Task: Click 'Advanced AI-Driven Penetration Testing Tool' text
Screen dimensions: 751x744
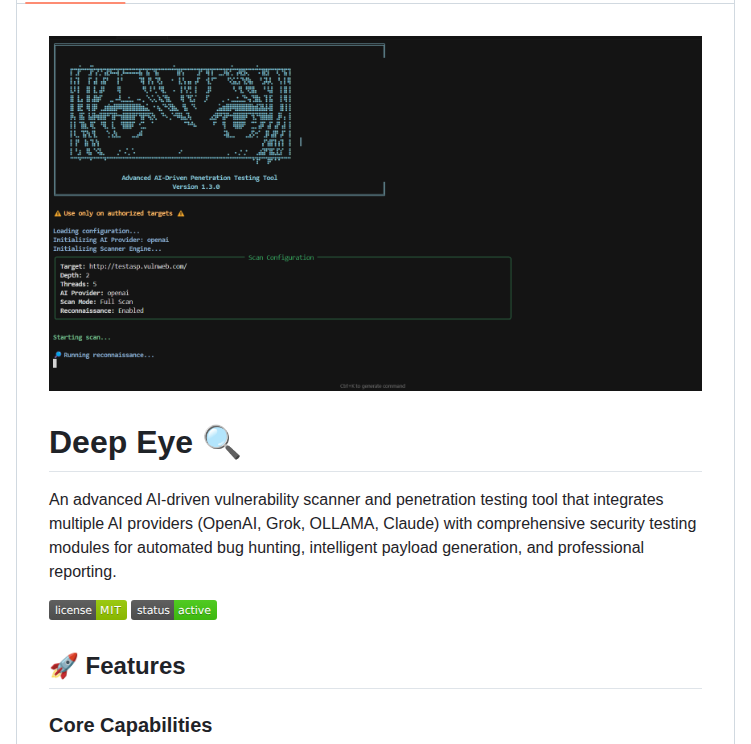Action: click(199, 178)
